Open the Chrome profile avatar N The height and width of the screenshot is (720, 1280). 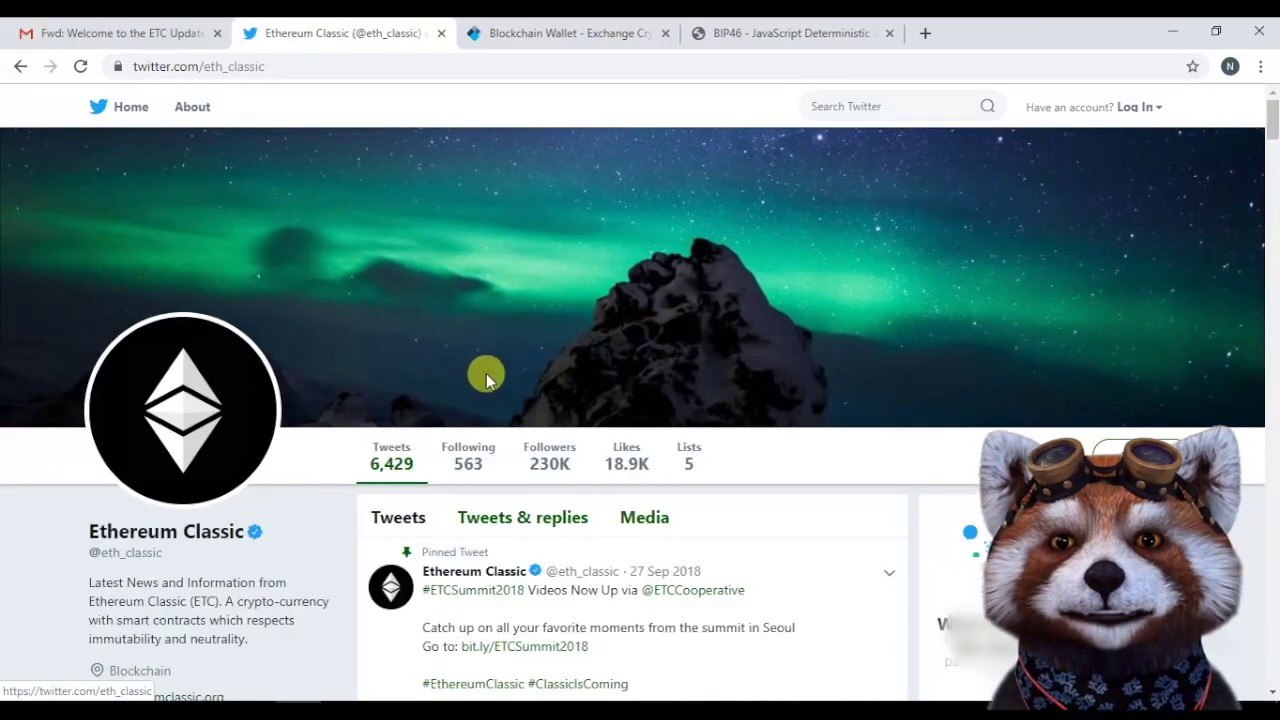[x=1230, y=66]
